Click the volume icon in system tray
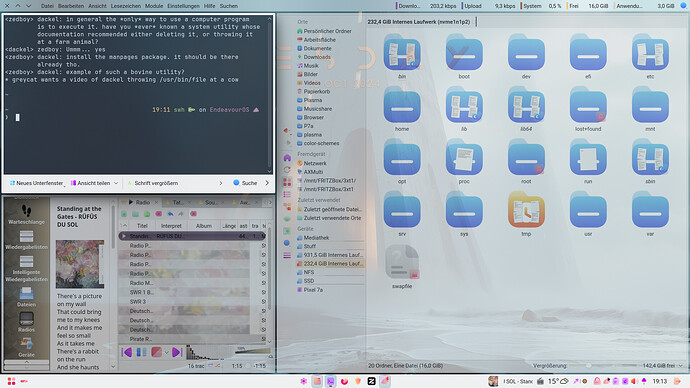 tap(634, 381)
